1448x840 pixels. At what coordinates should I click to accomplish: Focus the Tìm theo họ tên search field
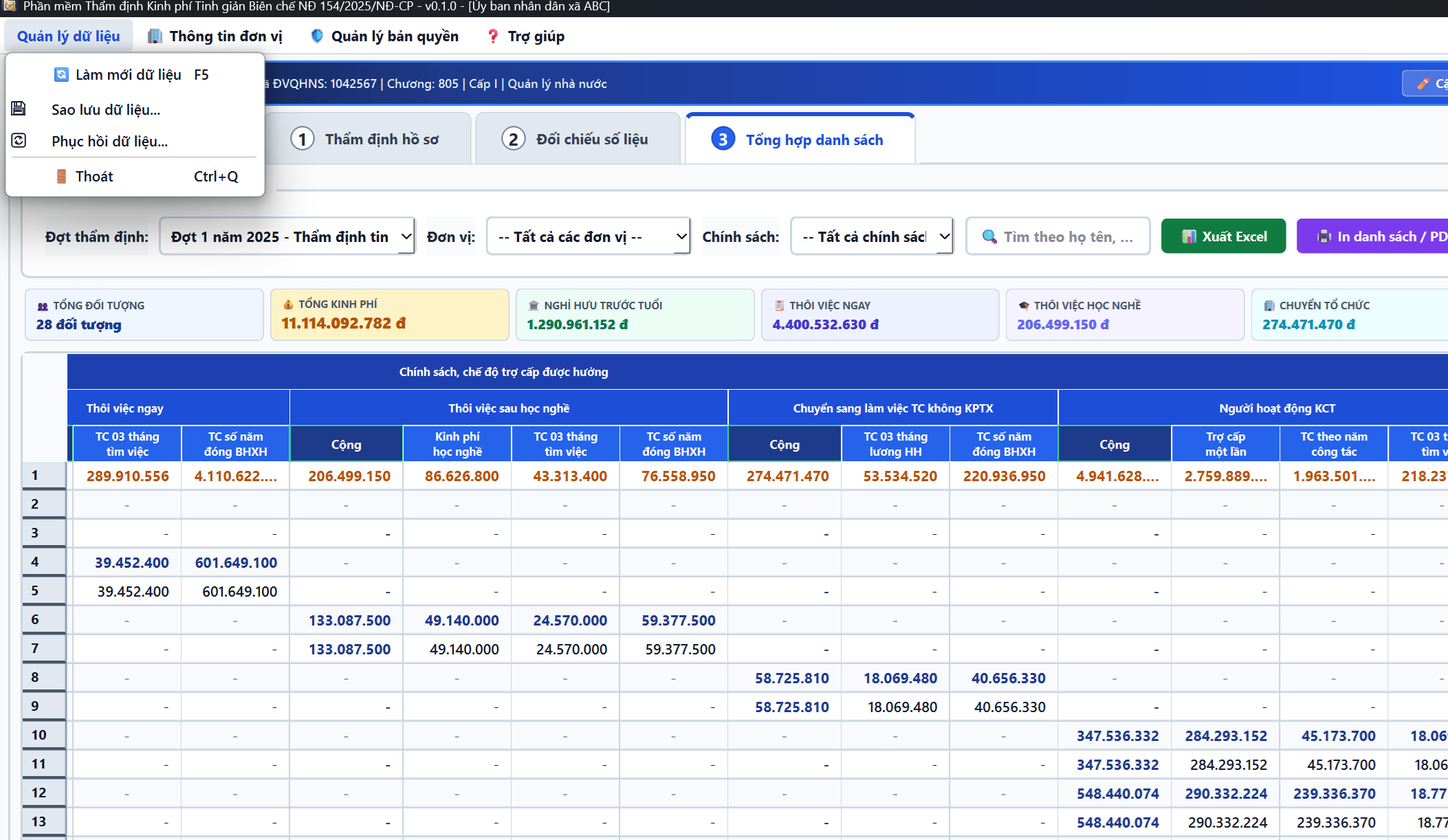point(1057,236)
